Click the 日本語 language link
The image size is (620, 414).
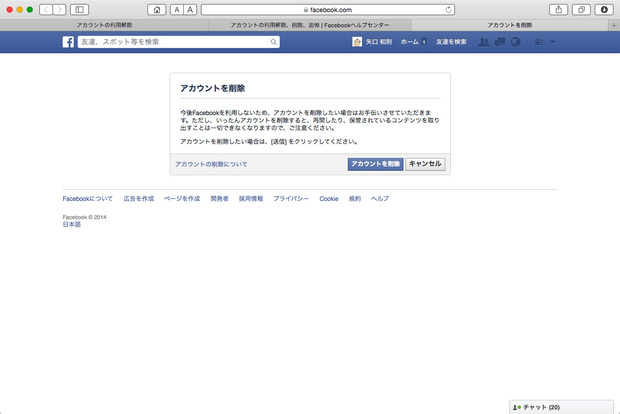[x=72, y=224]
